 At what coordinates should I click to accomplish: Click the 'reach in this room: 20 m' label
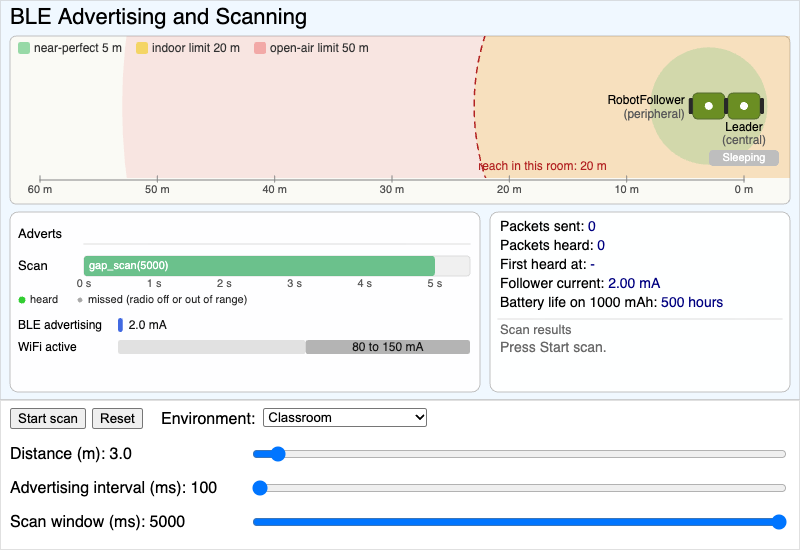tap(543, 166)
